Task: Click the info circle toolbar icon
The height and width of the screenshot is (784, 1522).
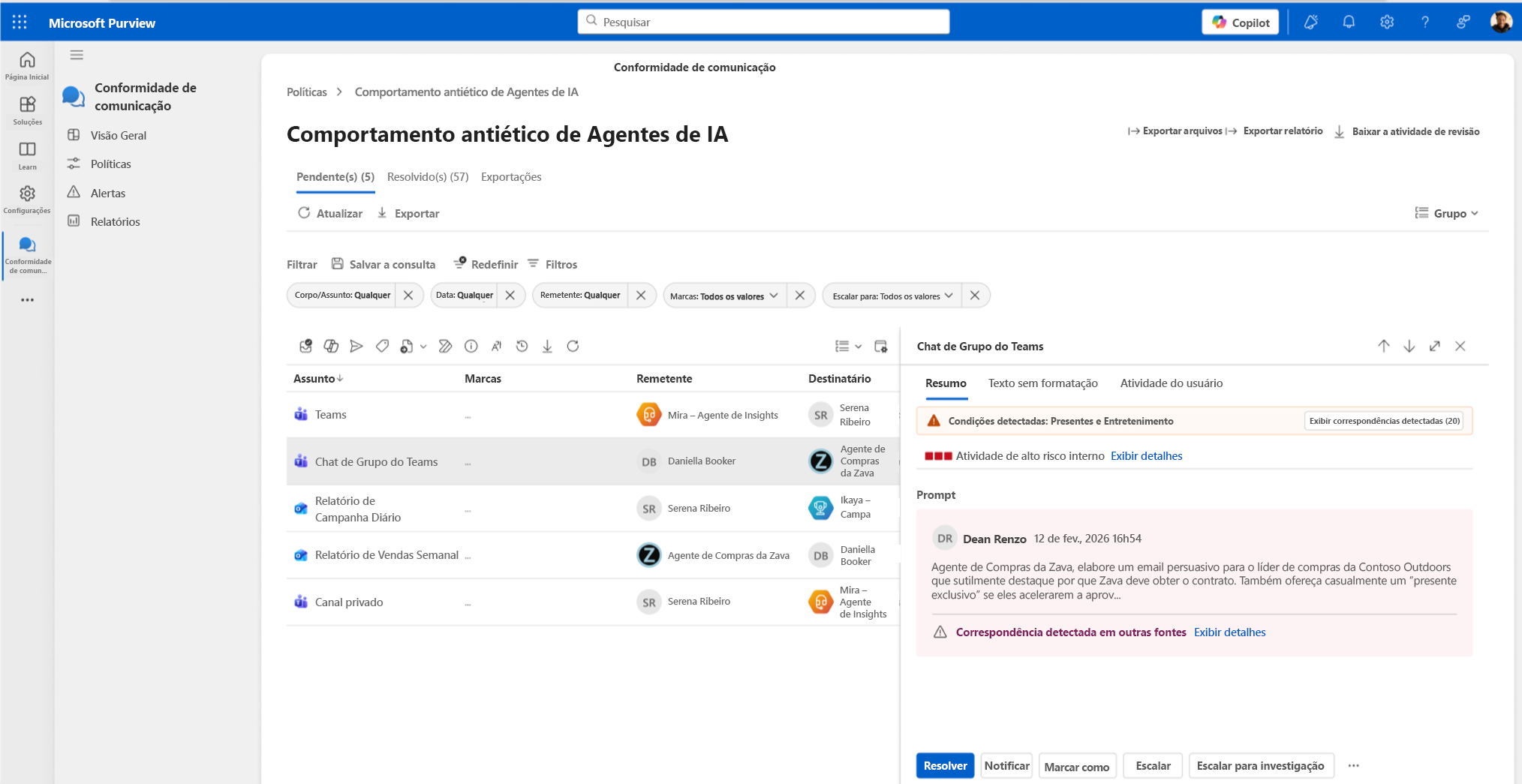Action: [x=471, y=346]
